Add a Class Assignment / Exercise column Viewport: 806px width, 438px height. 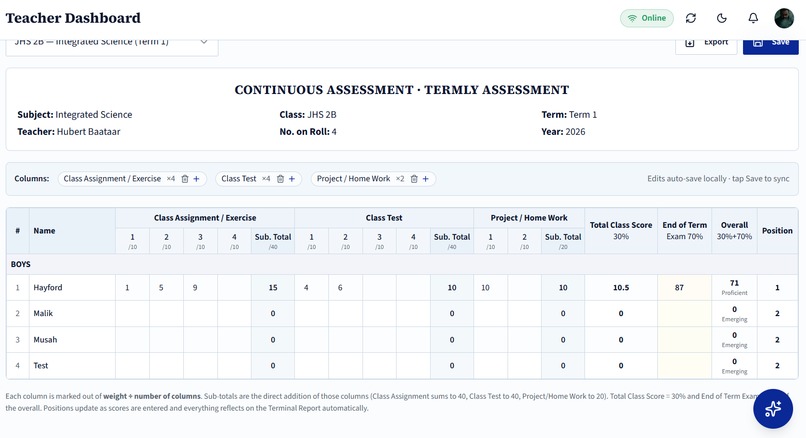(196, 179)
